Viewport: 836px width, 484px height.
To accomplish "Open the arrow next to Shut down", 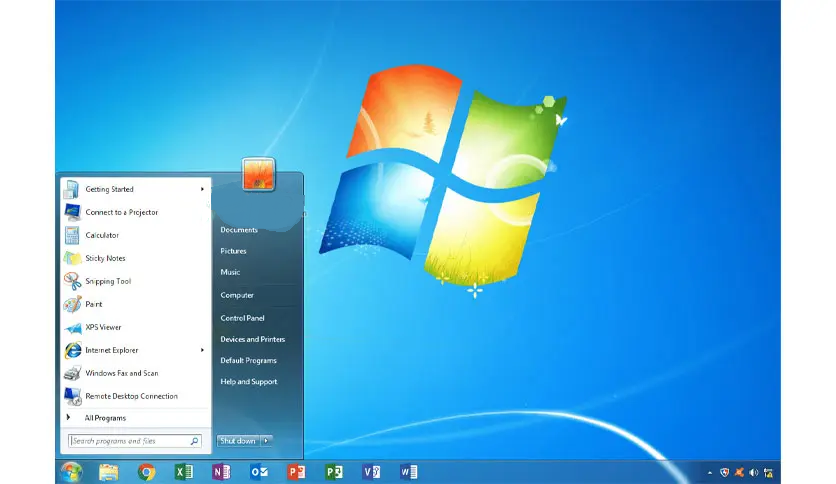I will pos(267,441).
